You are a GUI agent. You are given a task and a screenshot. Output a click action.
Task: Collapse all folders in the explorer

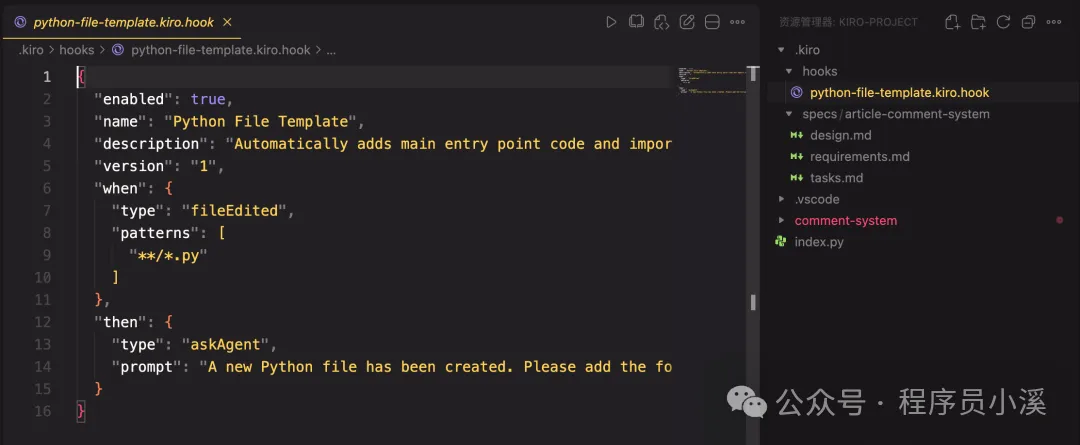(1028, 22)
